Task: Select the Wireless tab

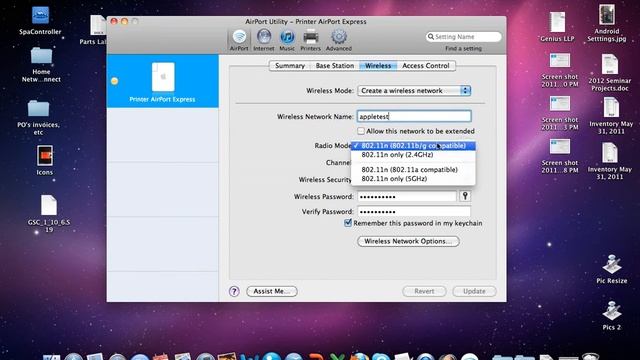Action: tap(378, 66)
